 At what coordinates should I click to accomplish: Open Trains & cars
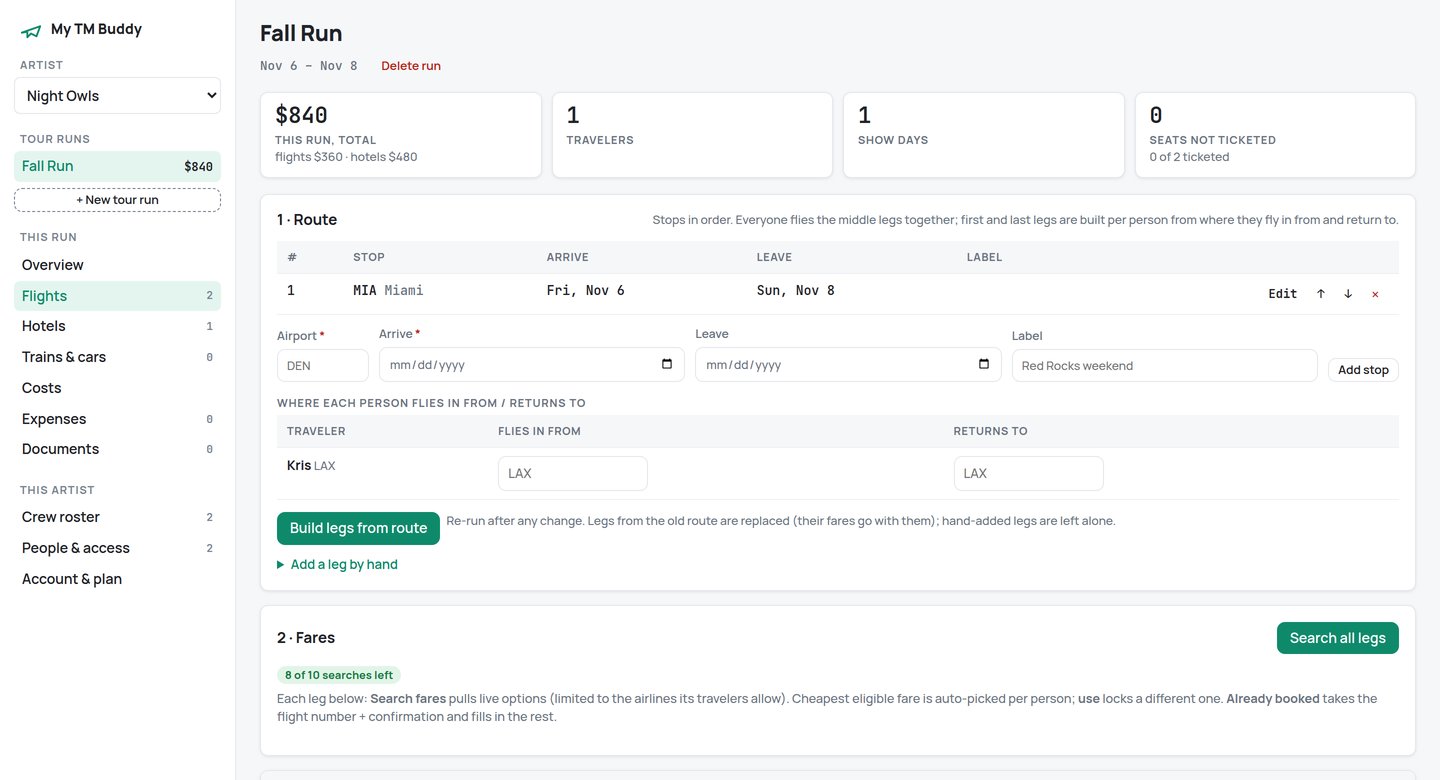tap(117, 357)
